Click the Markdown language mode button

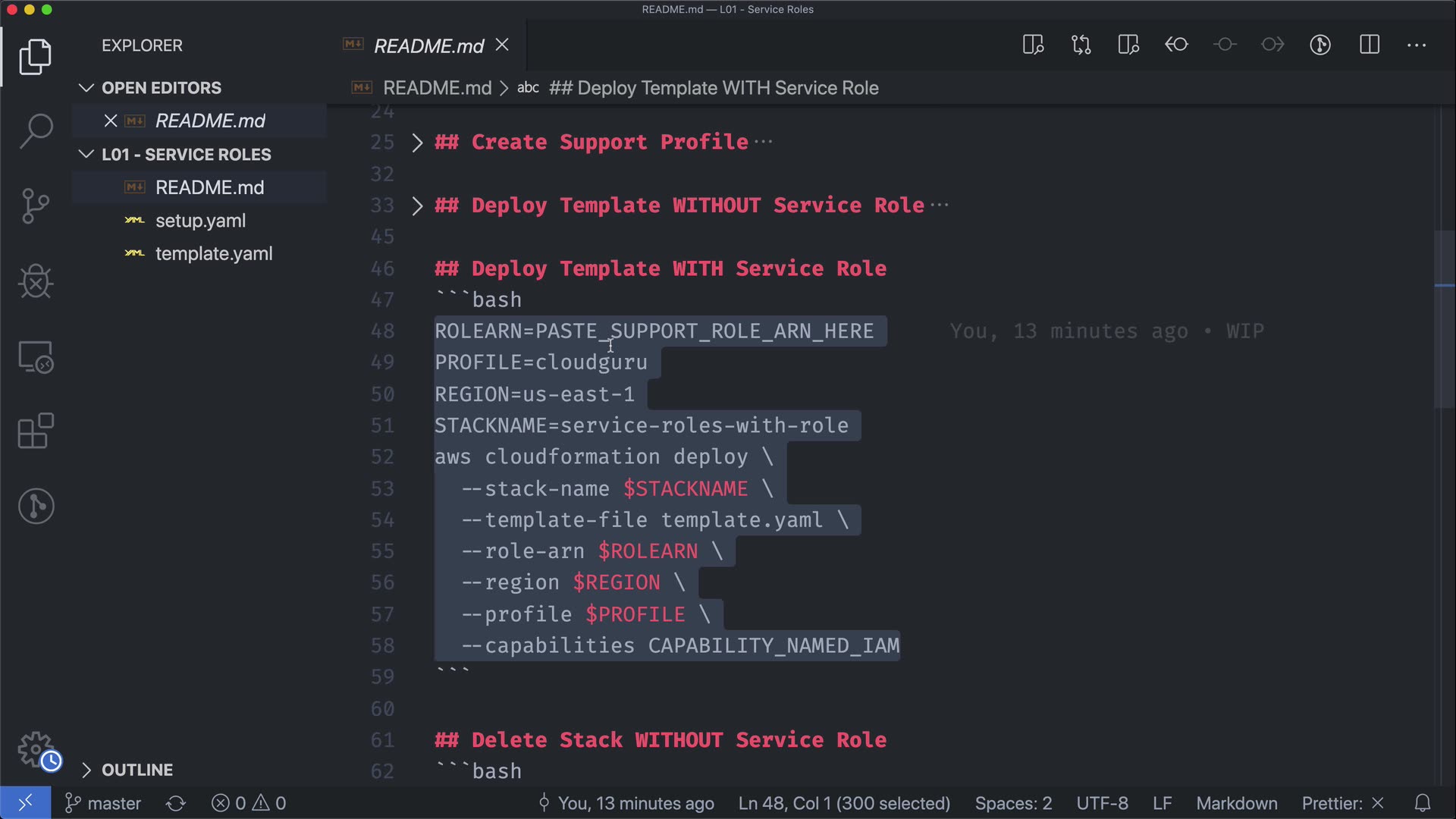[1236, 803]
